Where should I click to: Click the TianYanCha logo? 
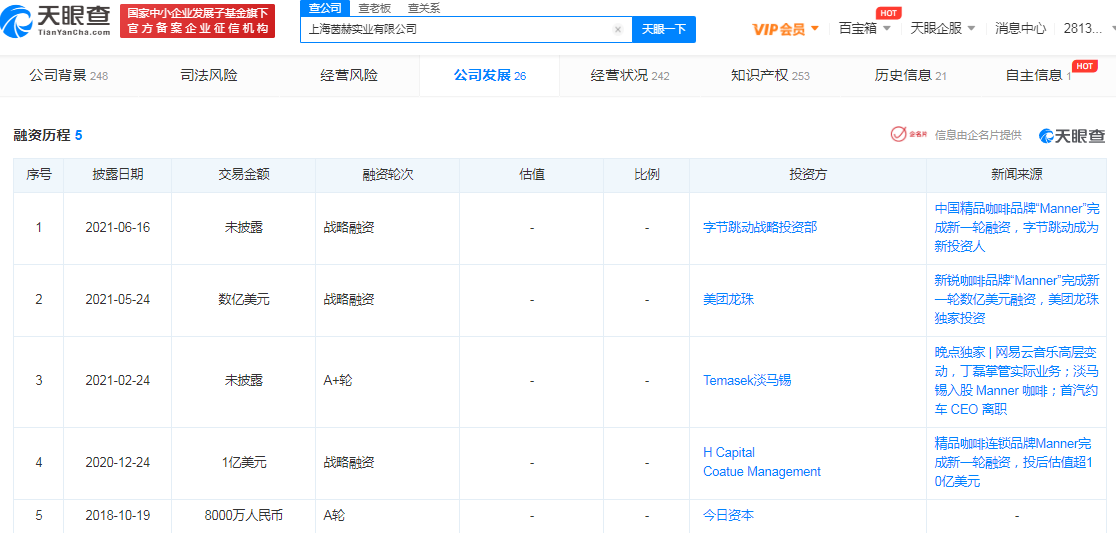click(x=56, y=21)
